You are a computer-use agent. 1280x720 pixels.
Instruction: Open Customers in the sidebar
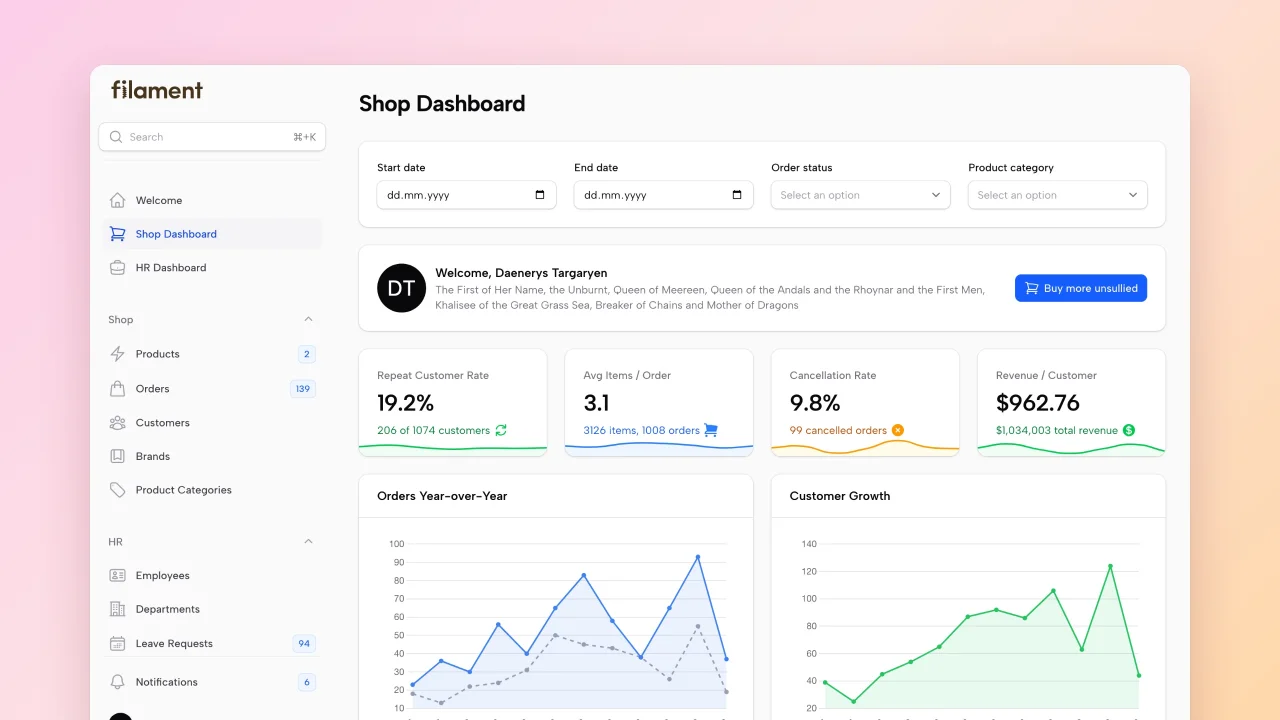(x=212, y=422)
